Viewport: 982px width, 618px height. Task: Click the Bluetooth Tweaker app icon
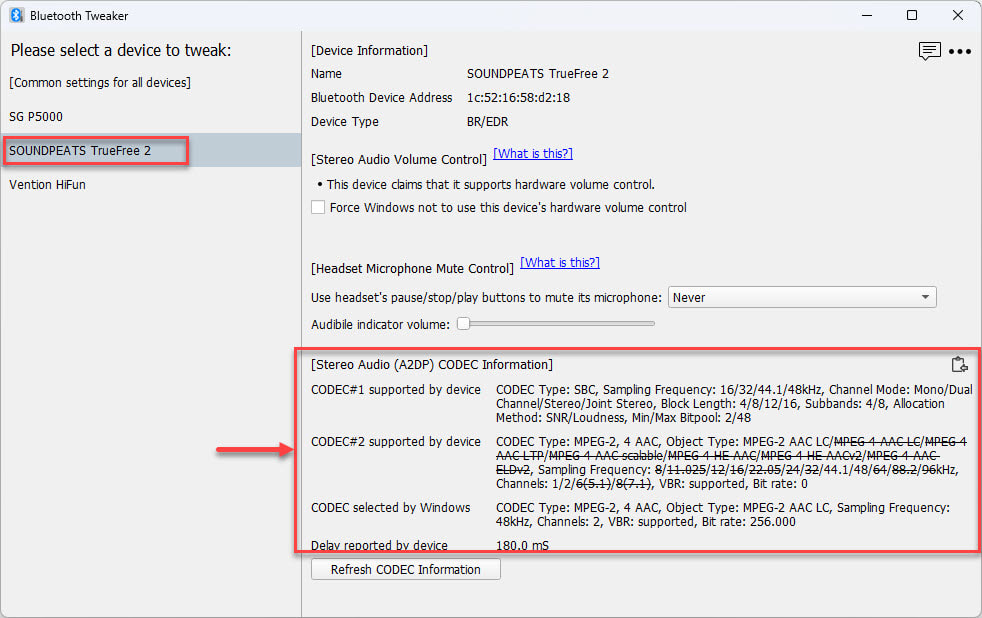[17, 15]
